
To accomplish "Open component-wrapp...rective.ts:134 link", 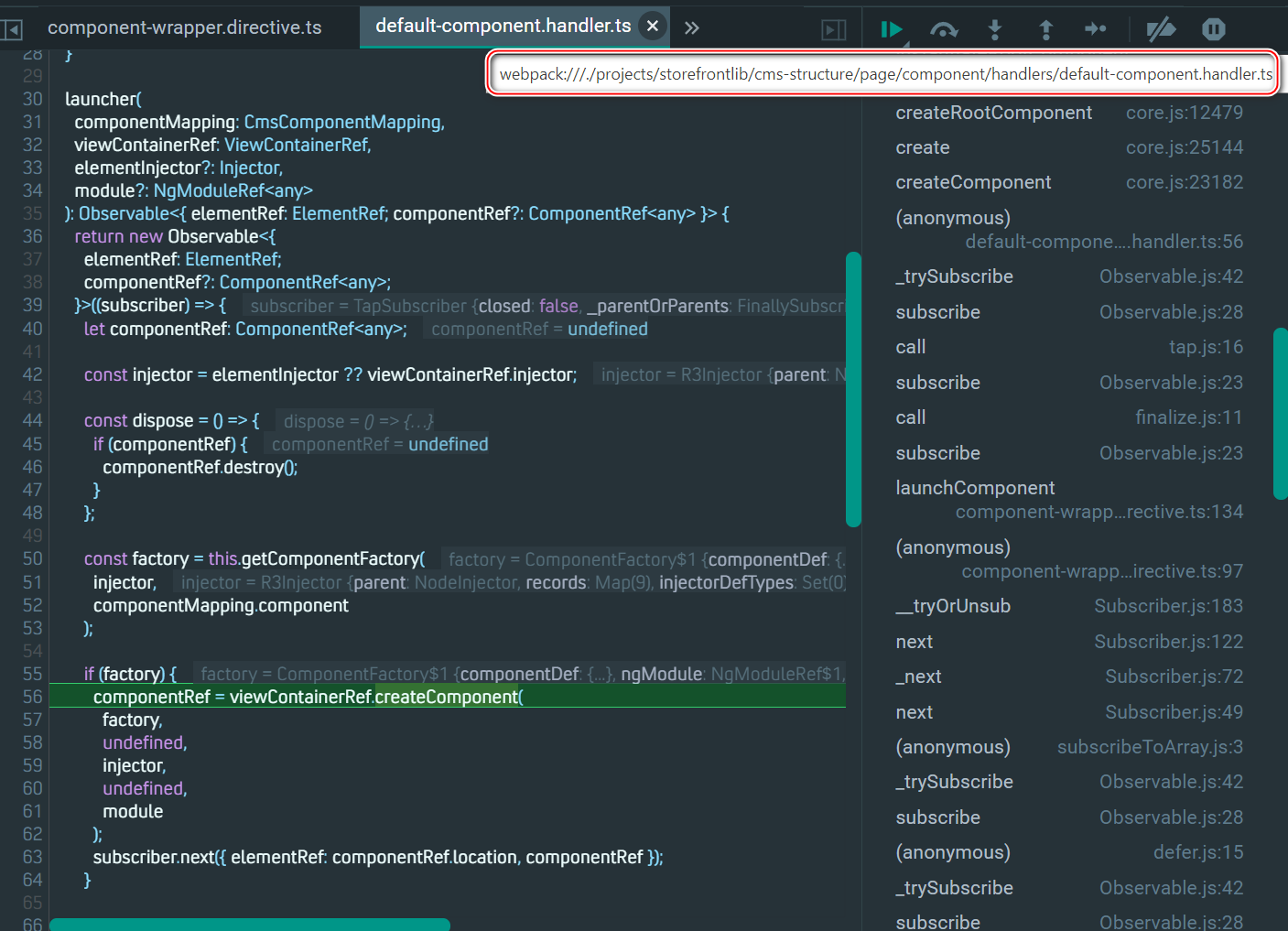I will click(x=1099, y=512).
